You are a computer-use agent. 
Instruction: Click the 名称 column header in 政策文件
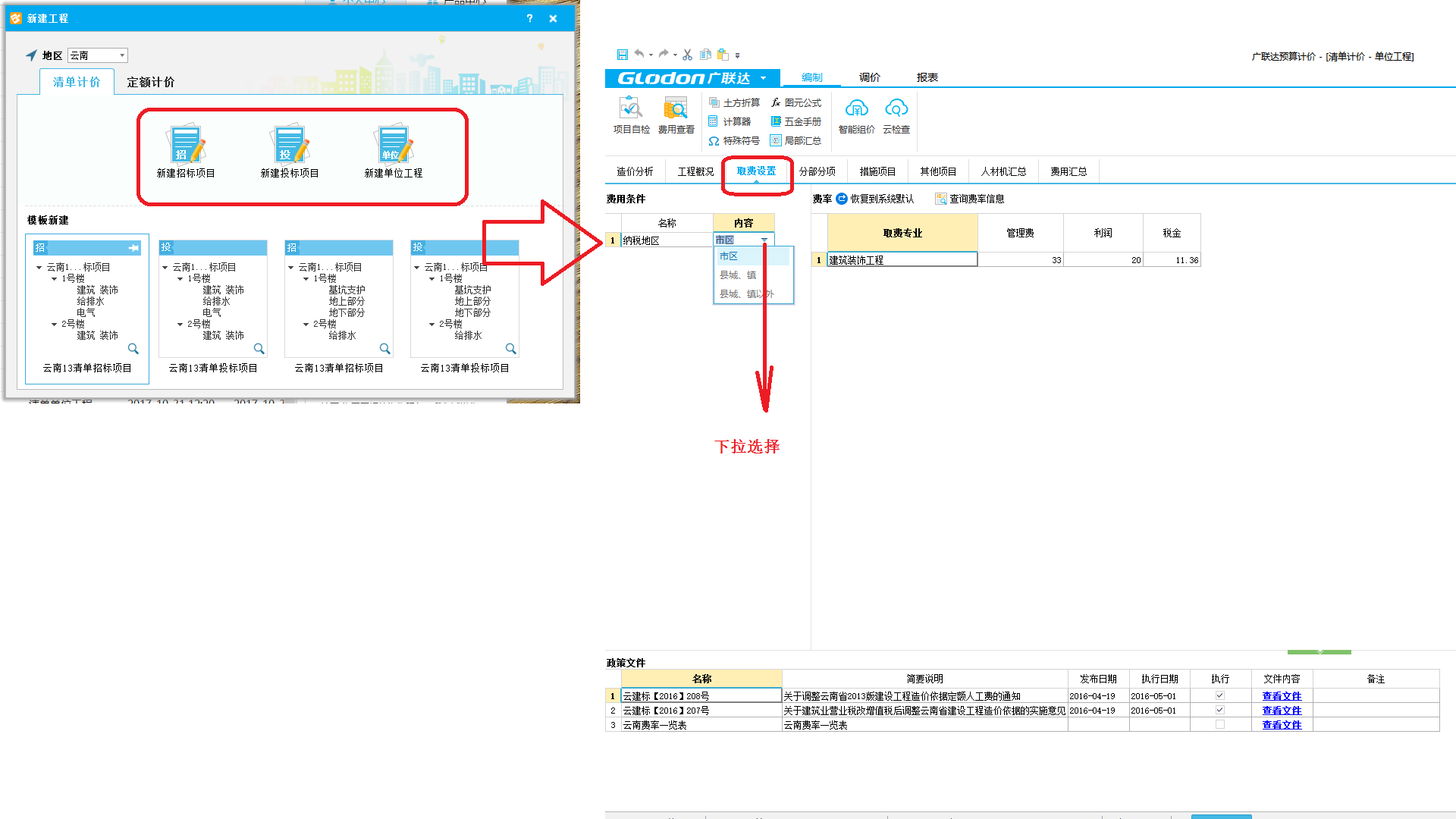point(702,679)
